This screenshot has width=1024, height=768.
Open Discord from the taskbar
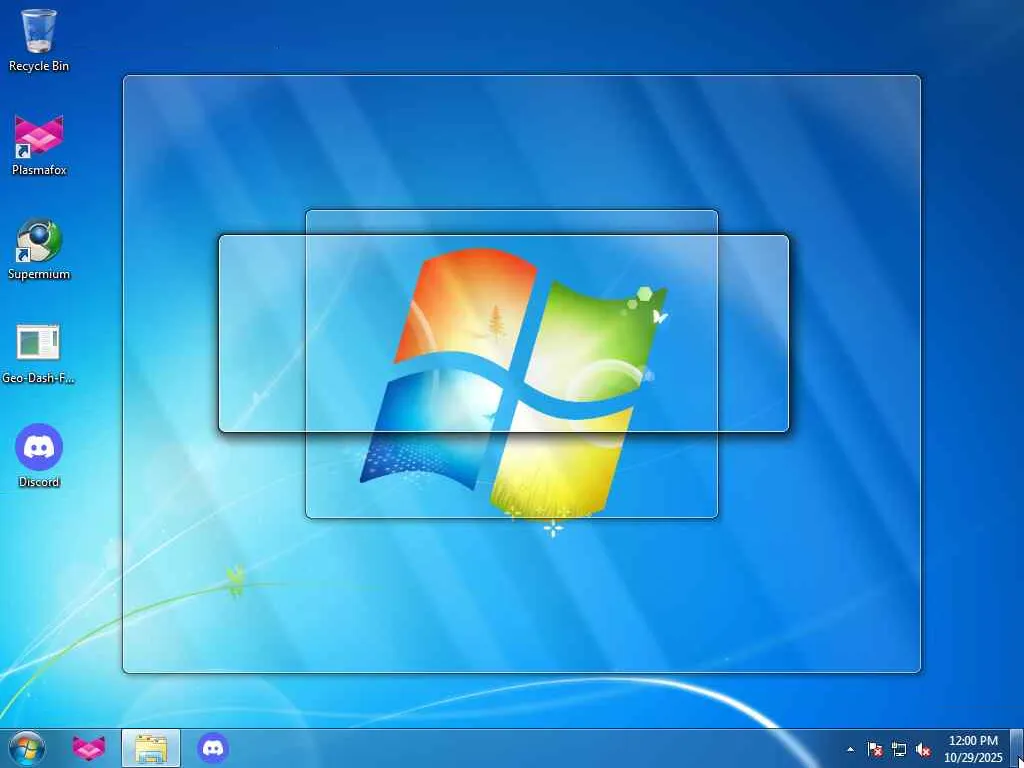coord(213,748)
